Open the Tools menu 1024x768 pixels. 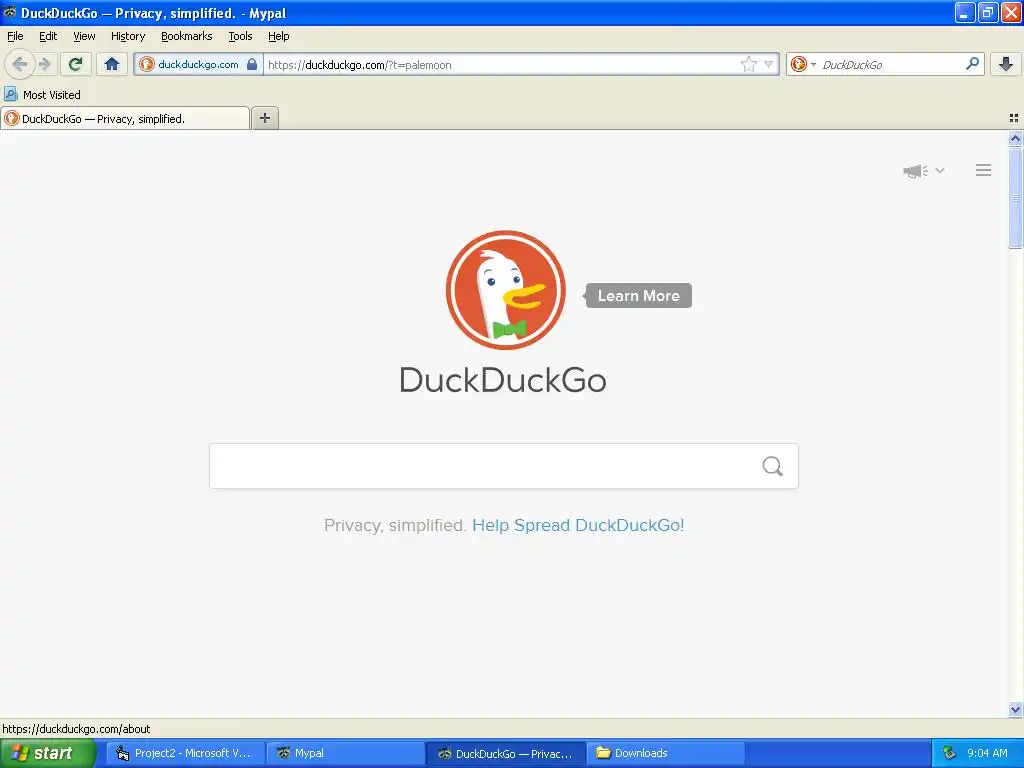pyautogui.click(x=240, y=36)
